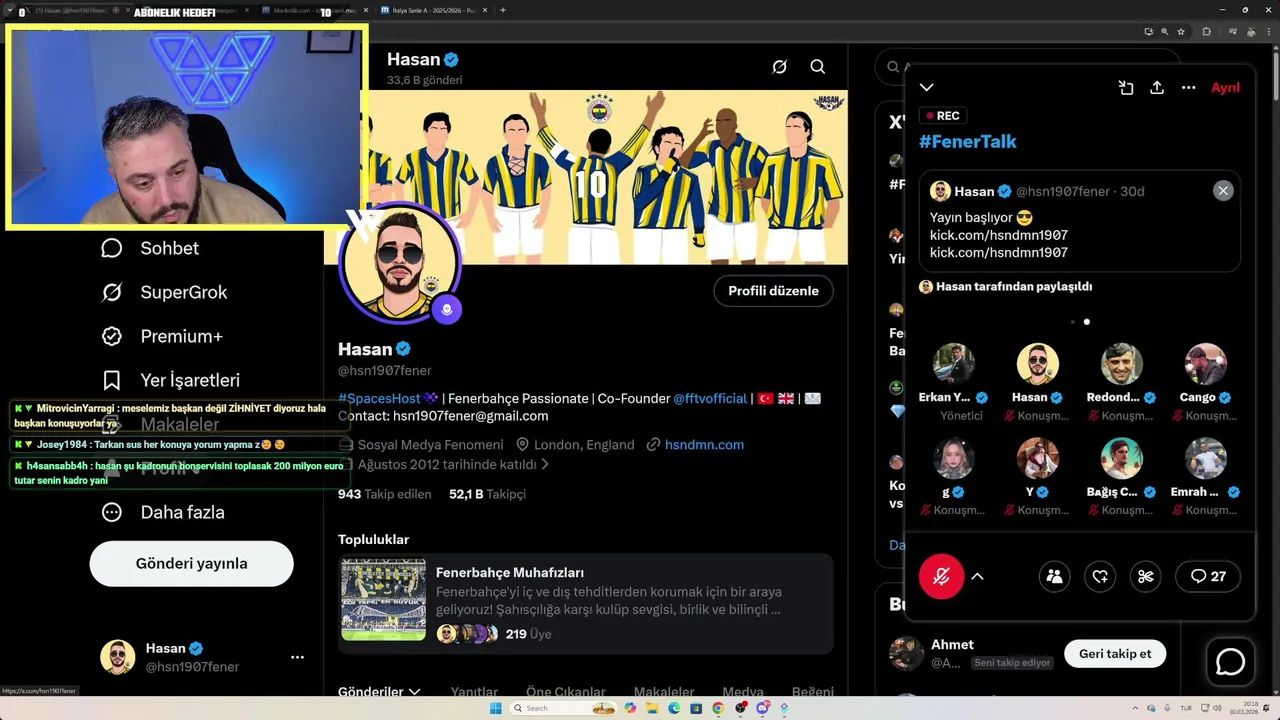Open @fftvofficial mention link

tap(710, 398)
